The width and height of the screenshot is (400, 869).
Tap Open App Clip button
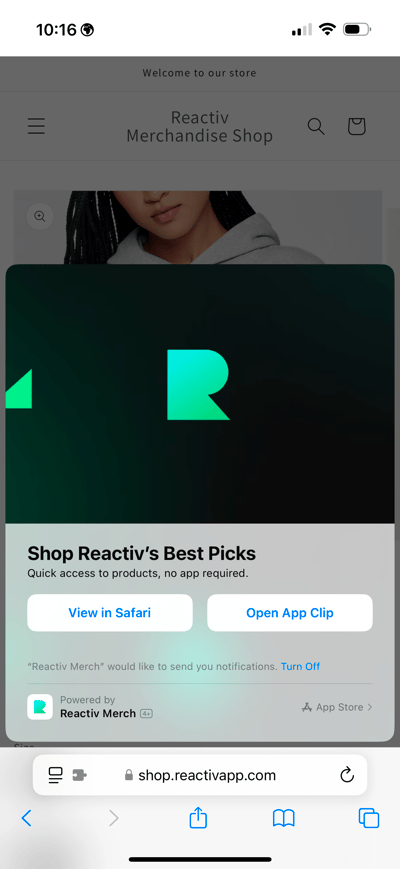point(290,613)
